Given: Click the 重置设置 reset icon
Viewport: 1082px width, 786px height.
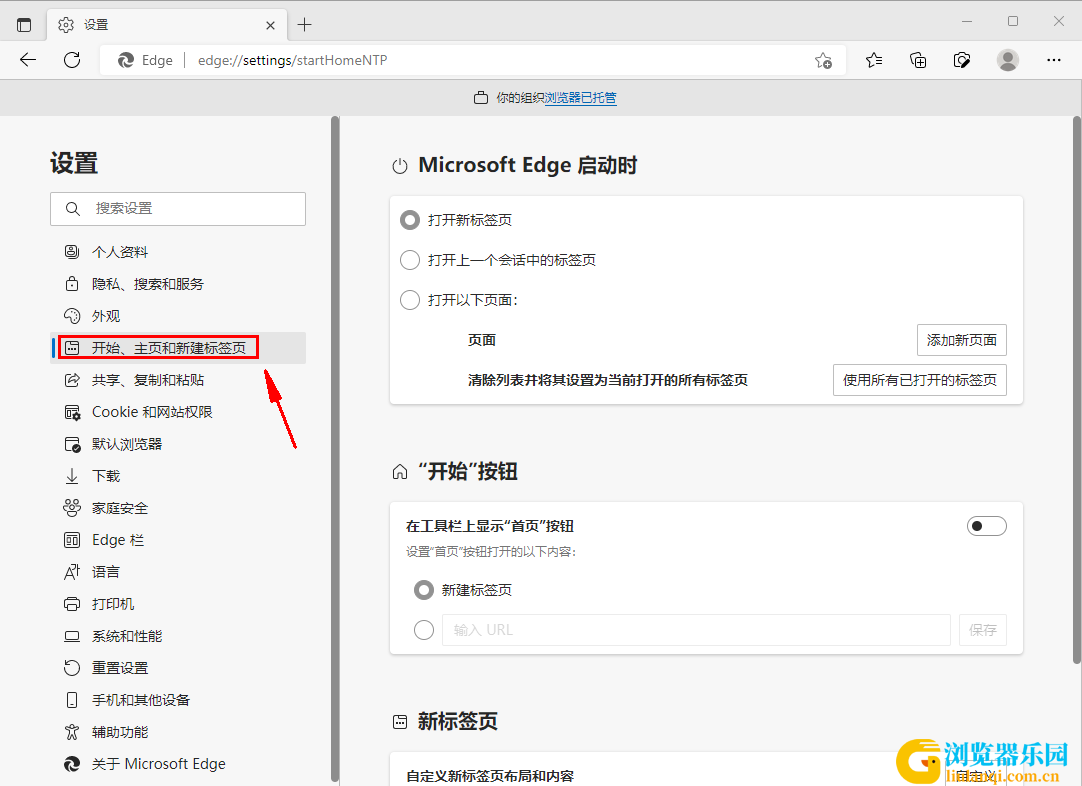Looking at the screenshot, I should tap(72, 668).
